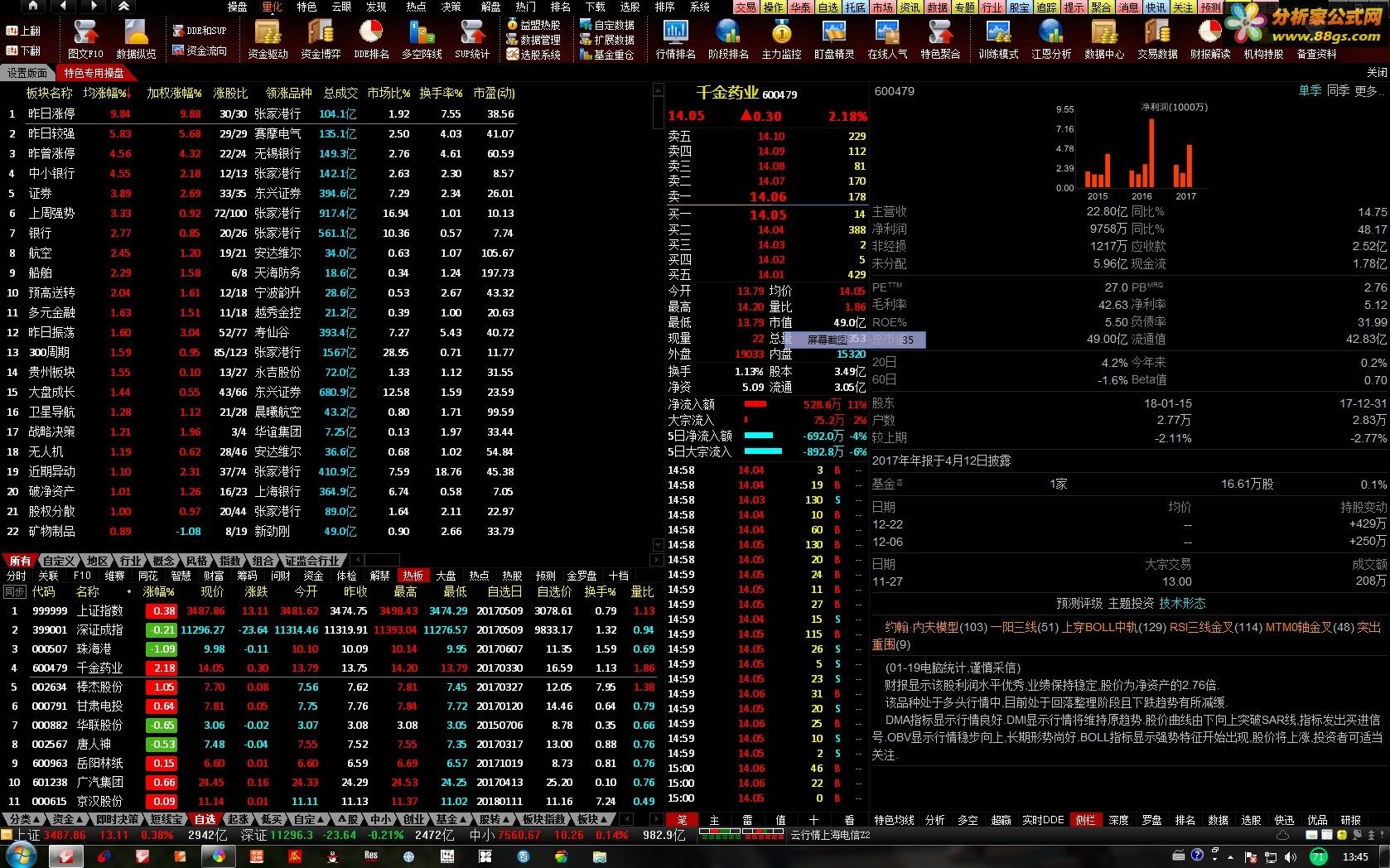
Task: Expand the A股 bottom tab menu
Action: click(346, 819)
